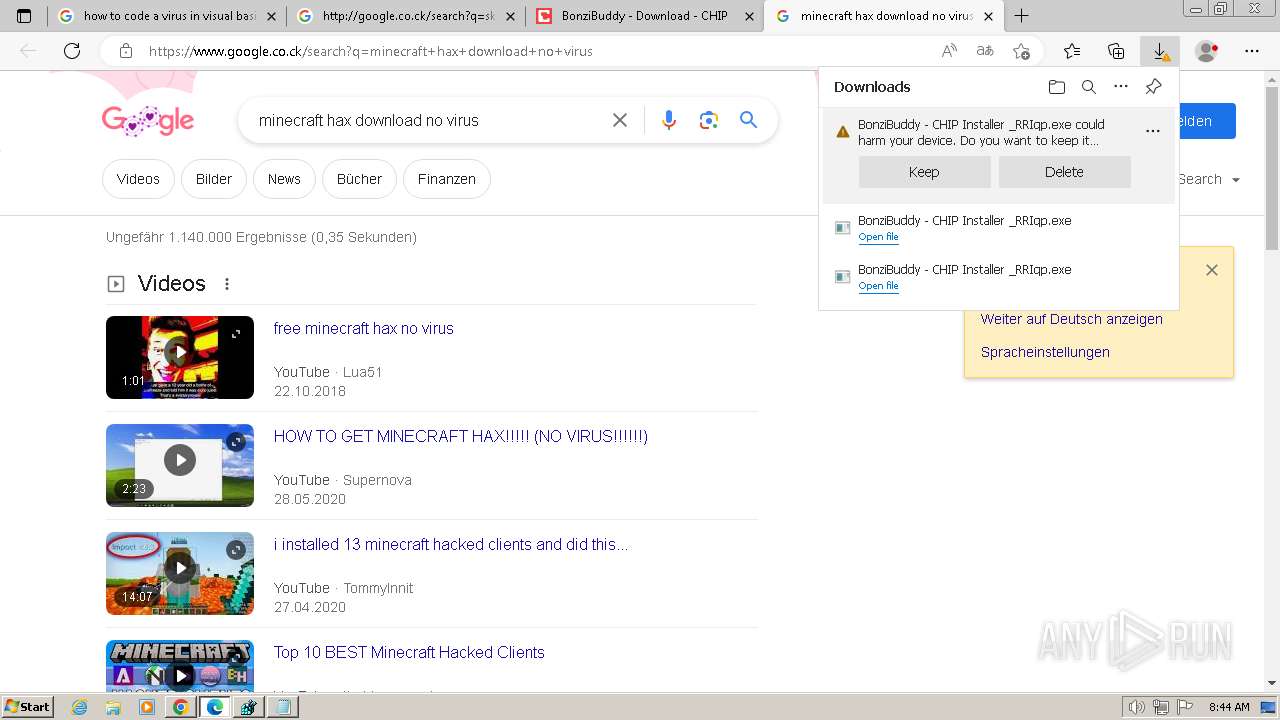
Task: Clear the search box with X icon
Action: (620, 120)
